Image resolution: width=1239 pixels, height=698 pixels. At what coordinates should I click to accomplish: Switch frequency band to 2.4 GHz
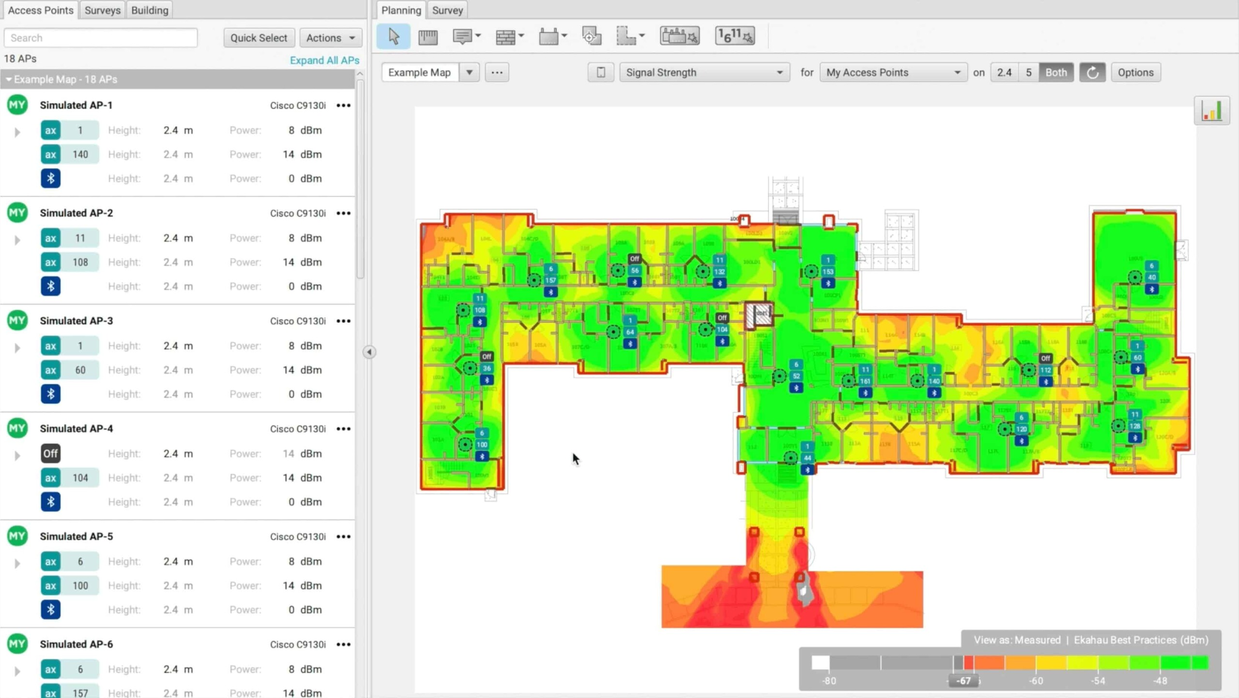point(1004,72)
